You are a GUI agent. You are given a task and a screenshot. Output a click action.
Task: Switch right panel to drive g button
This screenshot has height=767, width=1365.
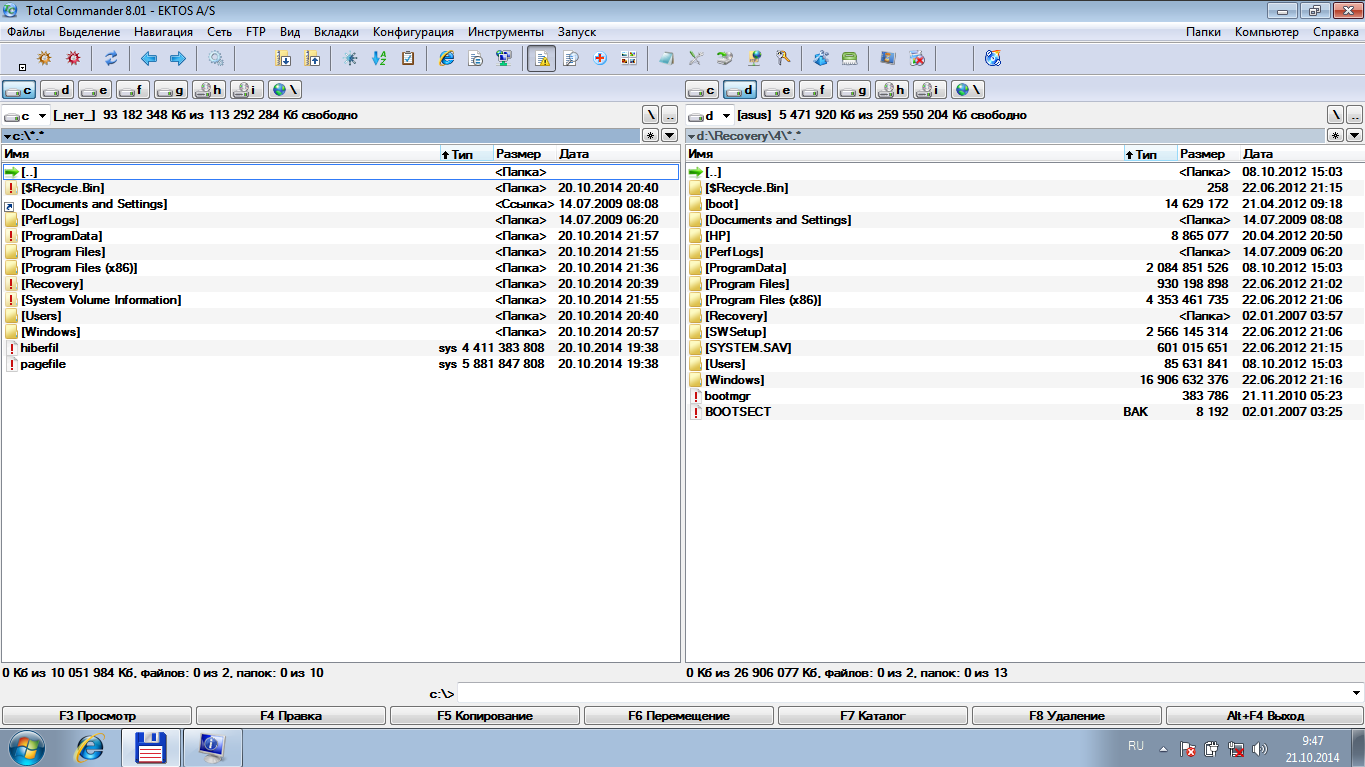(x=853, y=90)
